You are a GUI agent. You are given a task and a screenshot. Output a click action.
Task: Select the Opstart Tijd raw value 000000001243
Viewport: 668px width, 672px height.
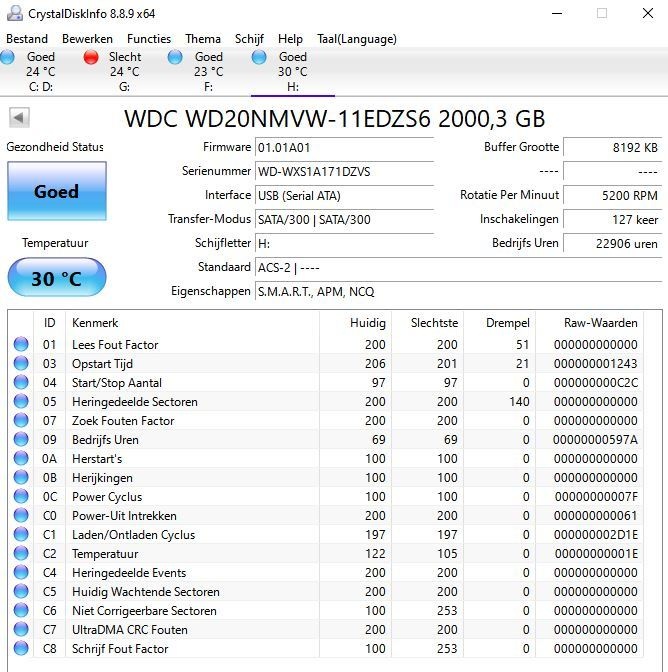point(595,363)
